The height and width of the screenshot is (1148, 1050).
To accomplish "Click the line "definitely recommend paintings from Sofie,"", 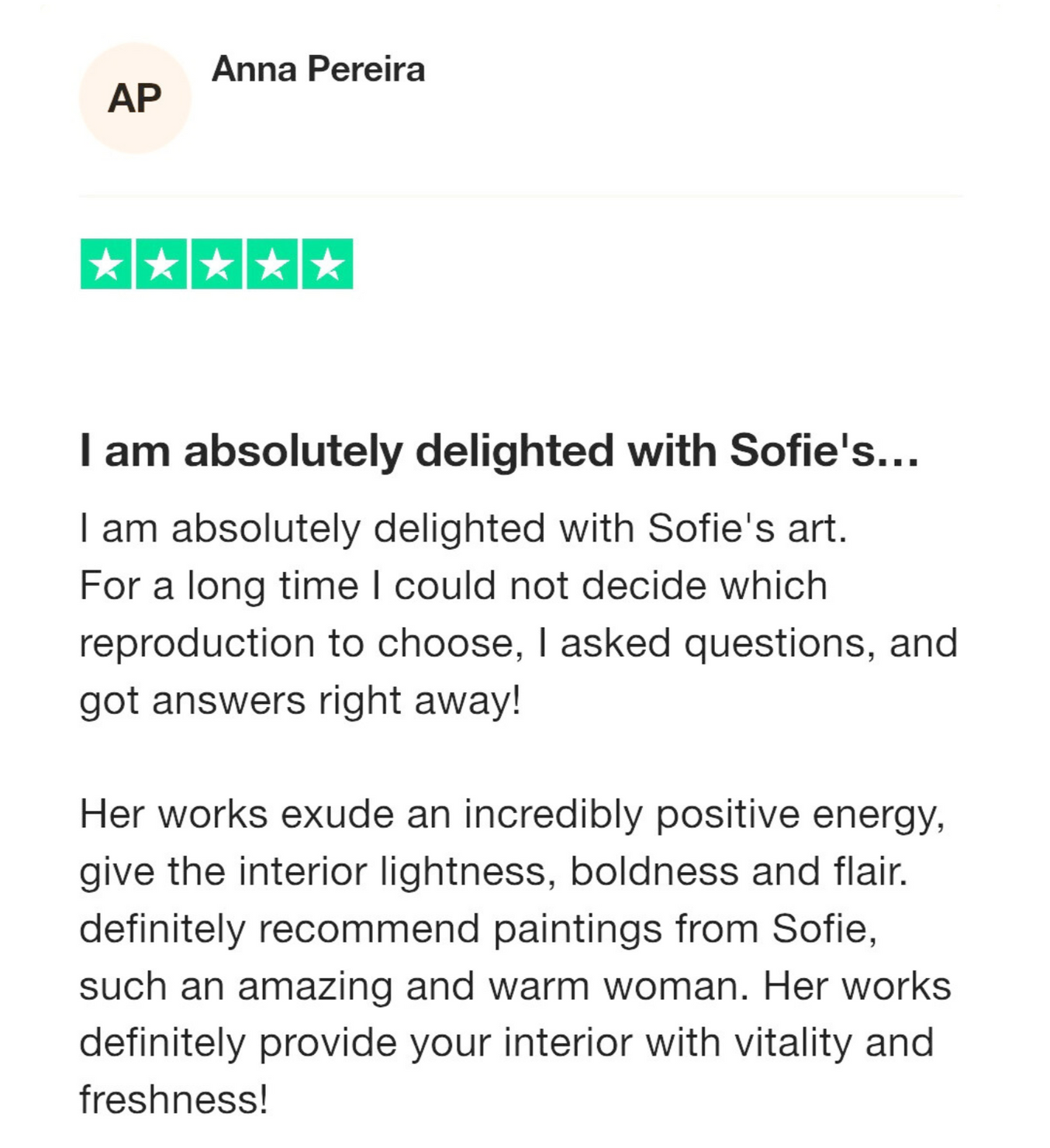I will tap(478, 929).
